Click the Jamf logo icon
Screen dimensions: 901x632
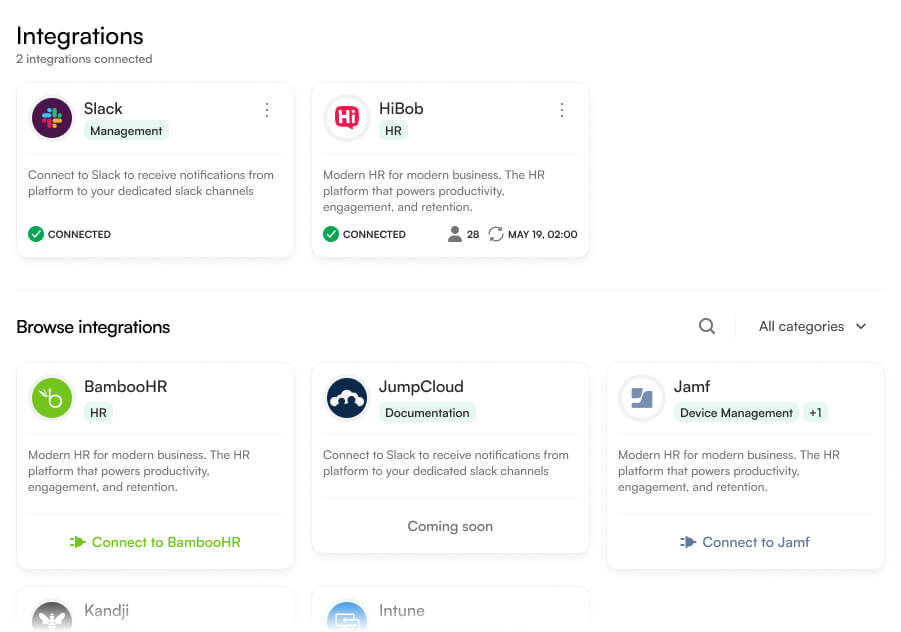tap(642, 398)
